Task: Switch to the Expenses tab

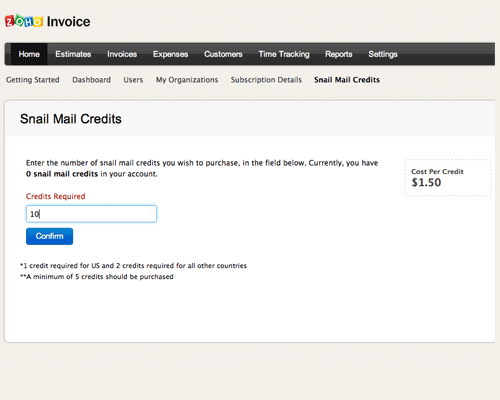Action: (x=170, y=54)
